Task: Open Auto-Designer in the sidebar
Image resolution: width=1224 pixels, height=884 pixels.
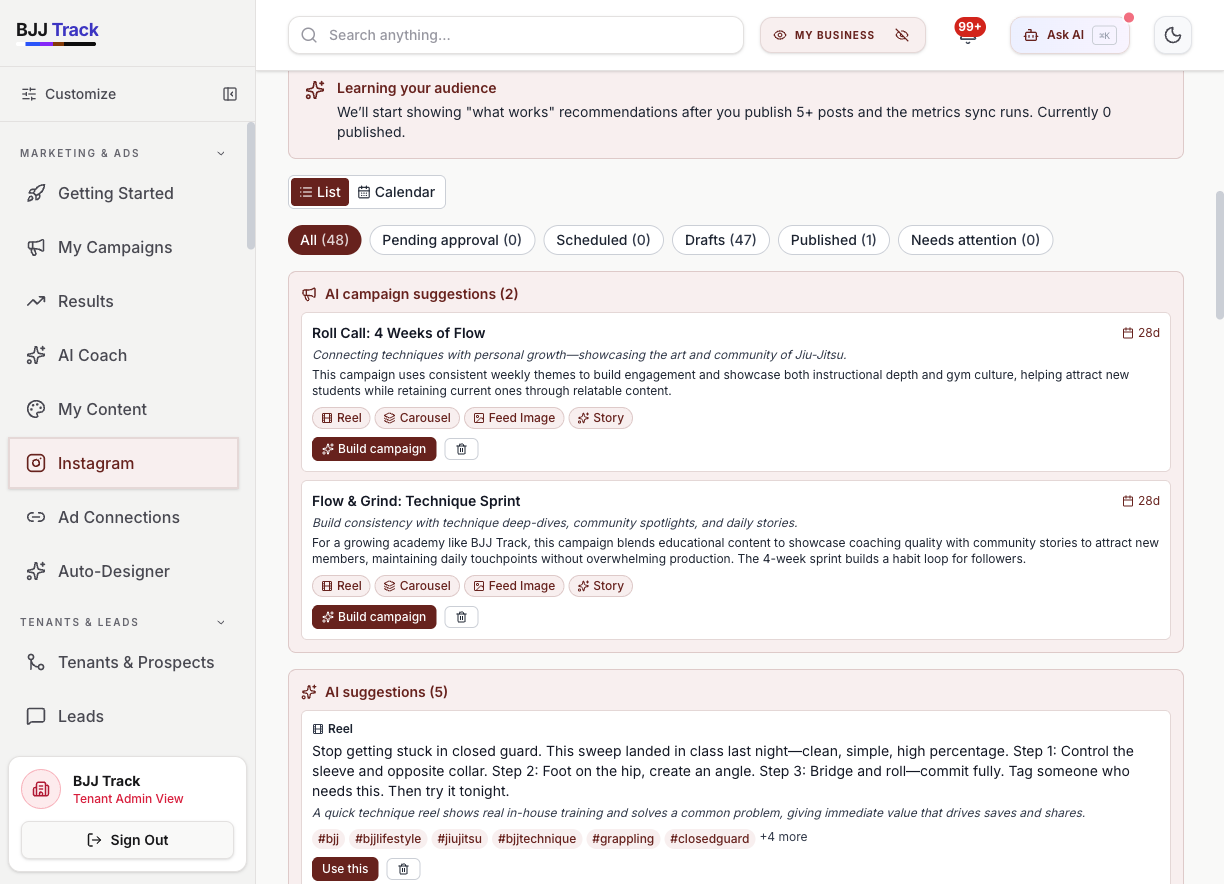Action: [123, 571]
